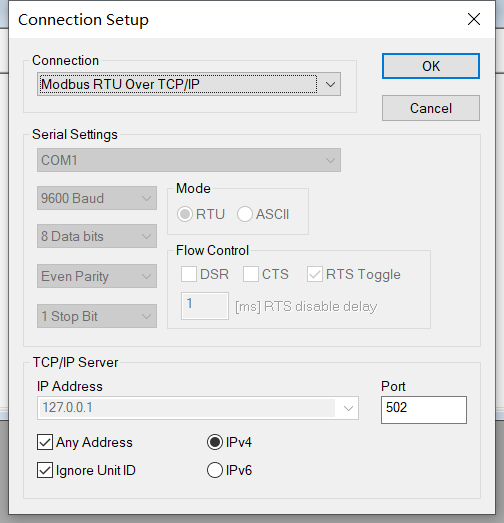The image size is (504, 523).
Task: Click the Port 502 input field
Action: [x=424, y=410]
